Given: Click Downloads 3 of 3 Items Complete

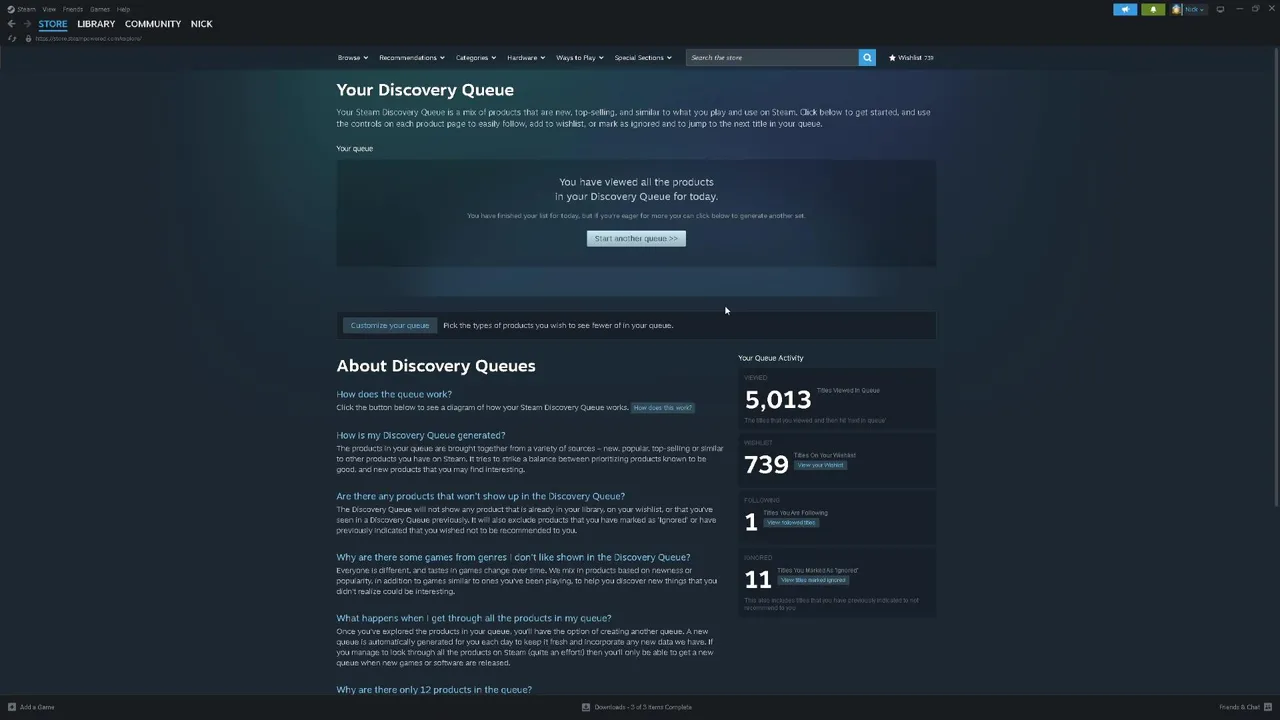Looking at the screenshot, I should [x=643, y=707].
